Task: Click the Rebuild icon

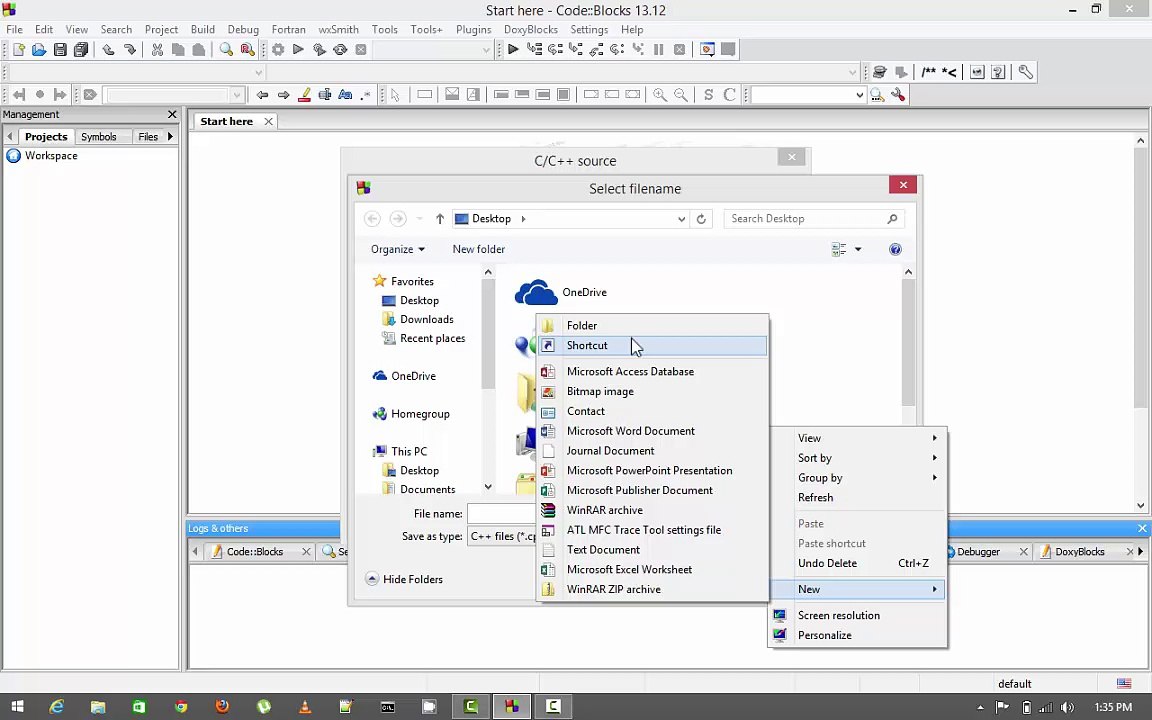Action: (x=339, y=49)
